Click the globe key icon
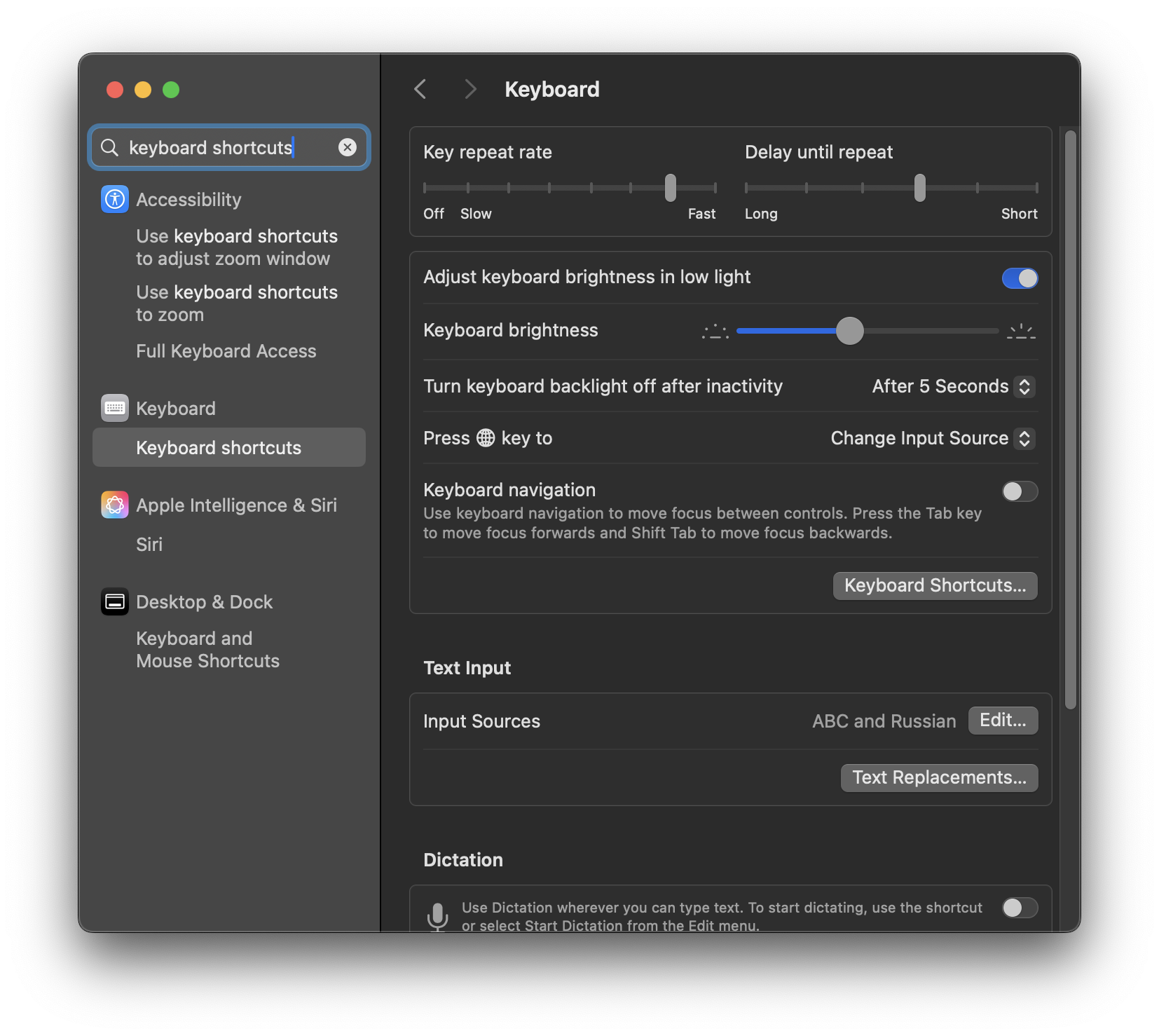The width and height of the screenshot is (1159, 1036). point(486,438)
